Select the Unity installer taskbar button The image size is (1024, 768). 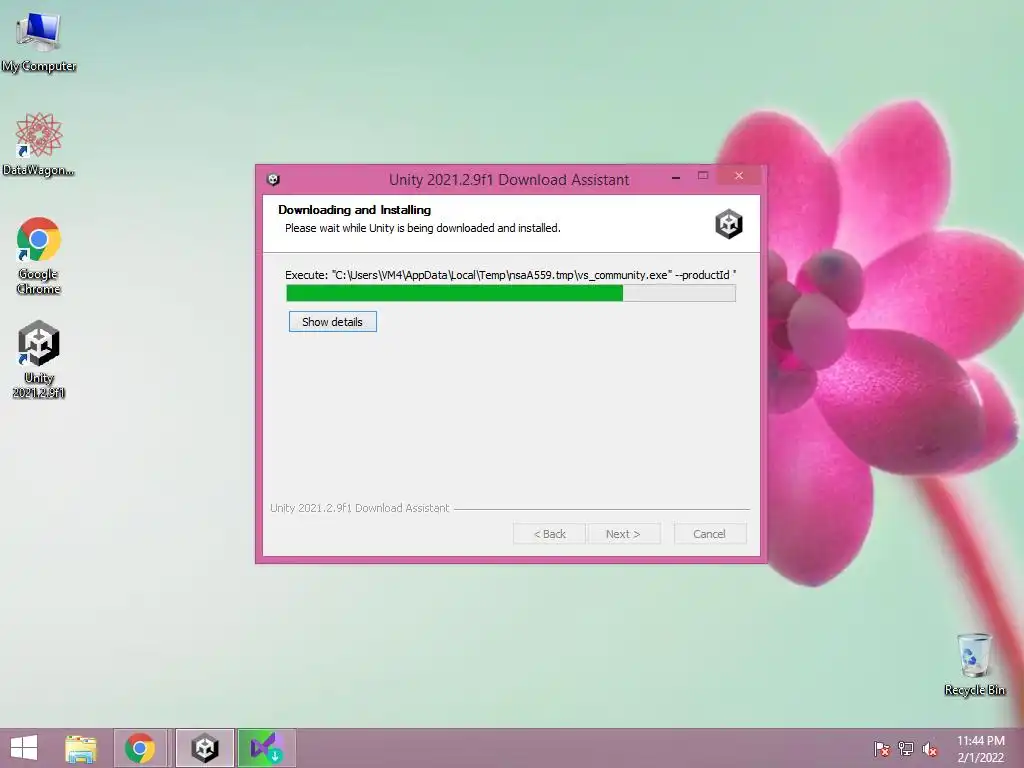[204, 748]
